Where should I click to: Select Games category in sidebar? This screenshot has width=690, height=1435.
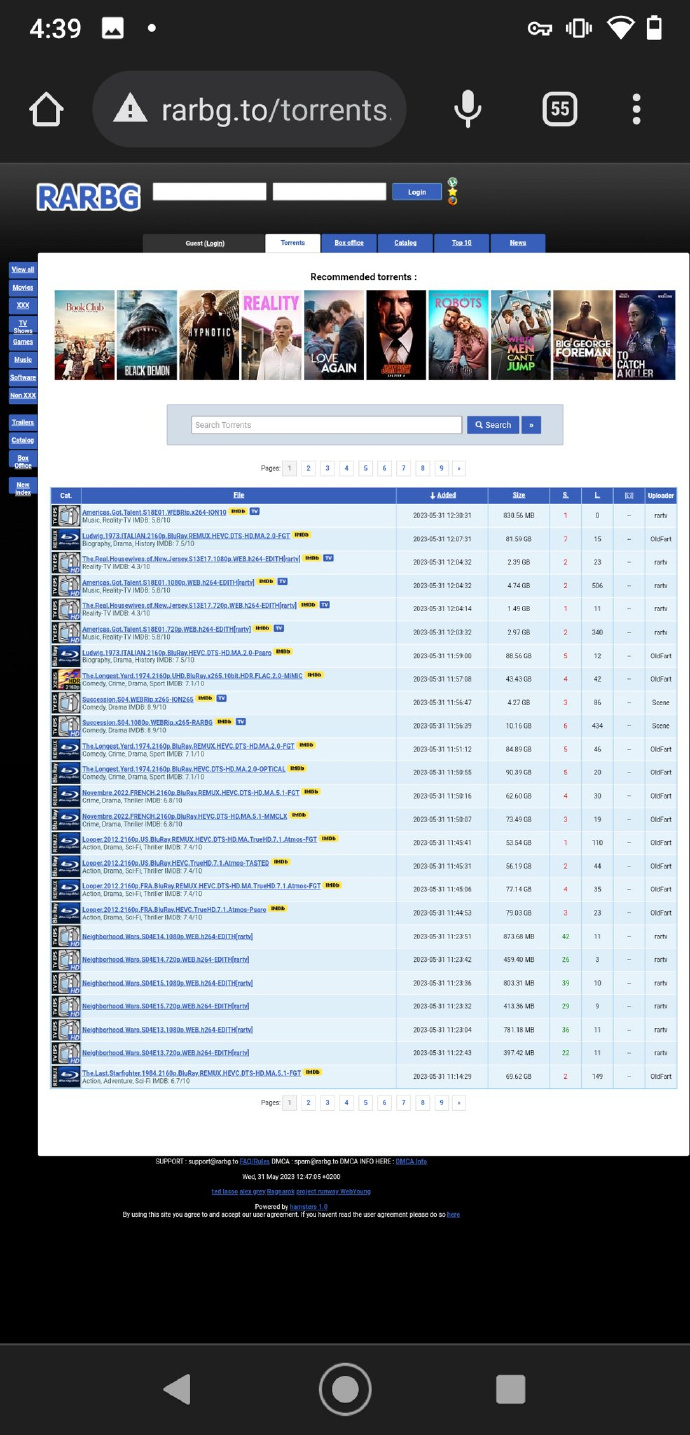coord(22,341)
